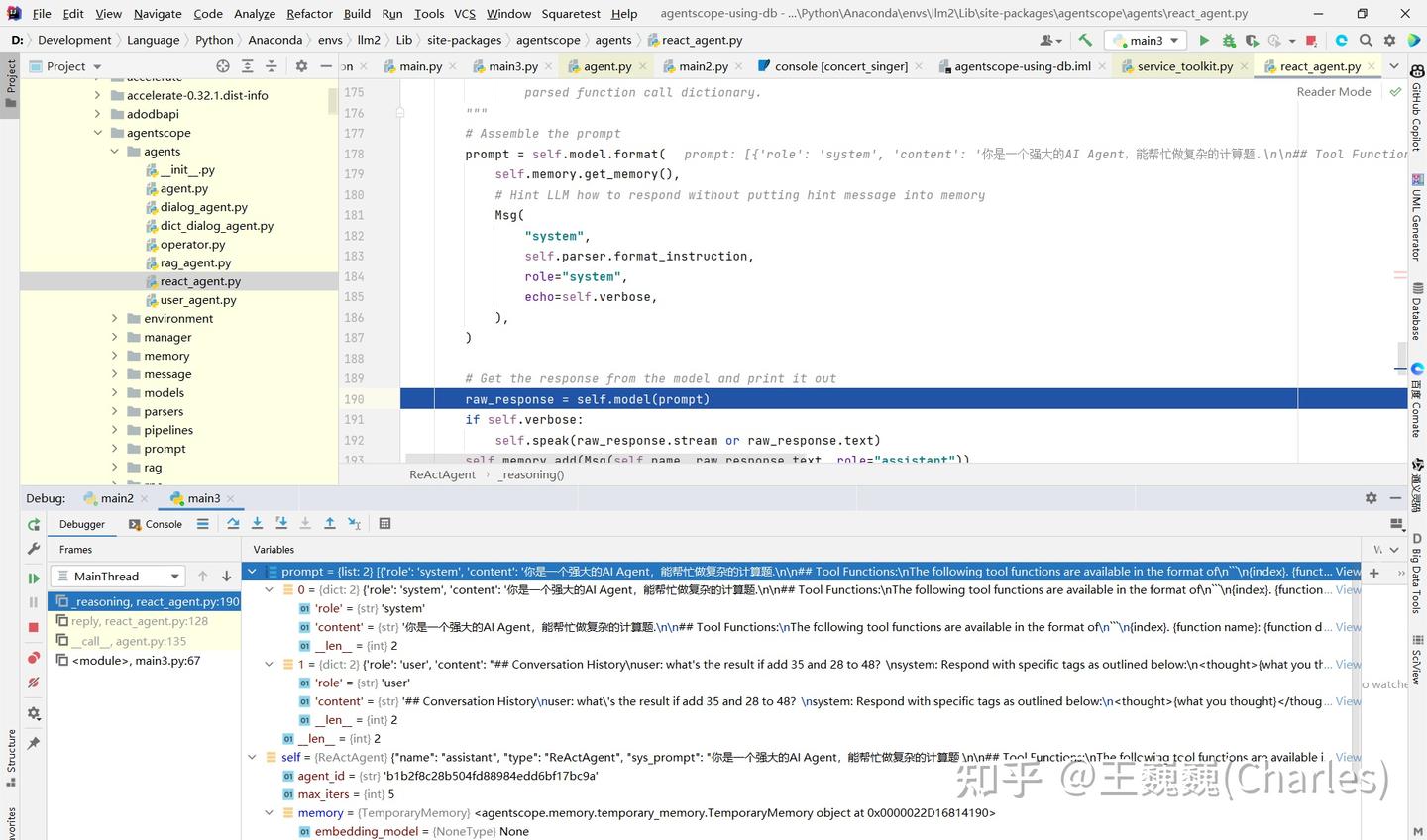The width and height of the screenshot is (1427, 840).
Task: Open the MainThread thread selector dropdown
Action: click(117, 577)
